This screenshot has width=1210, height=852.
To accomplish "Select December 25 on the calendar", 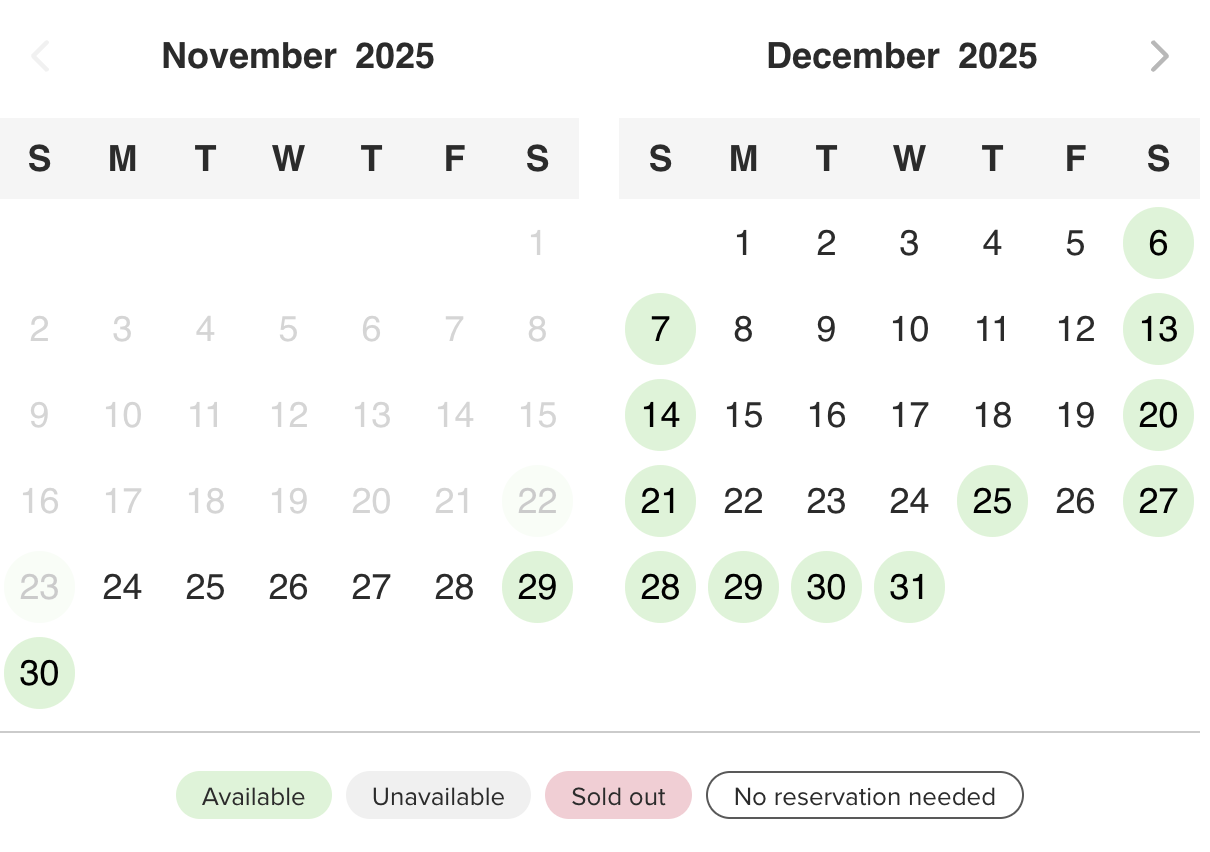I will pos(992,501).
